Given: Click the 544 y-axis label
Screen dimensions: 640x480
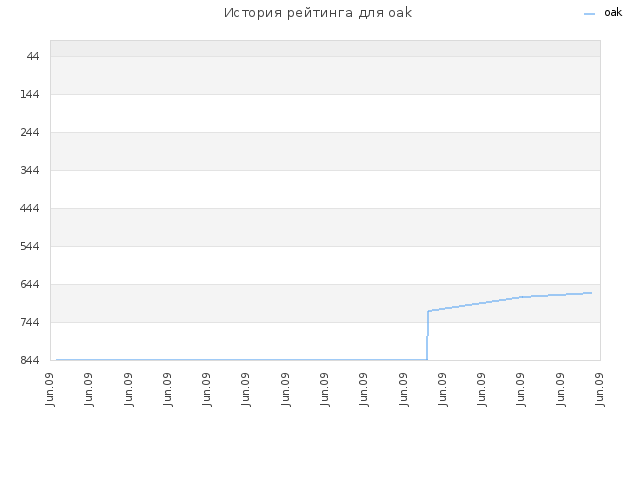Looking at the screenshot, I should [x=30, y=246].
